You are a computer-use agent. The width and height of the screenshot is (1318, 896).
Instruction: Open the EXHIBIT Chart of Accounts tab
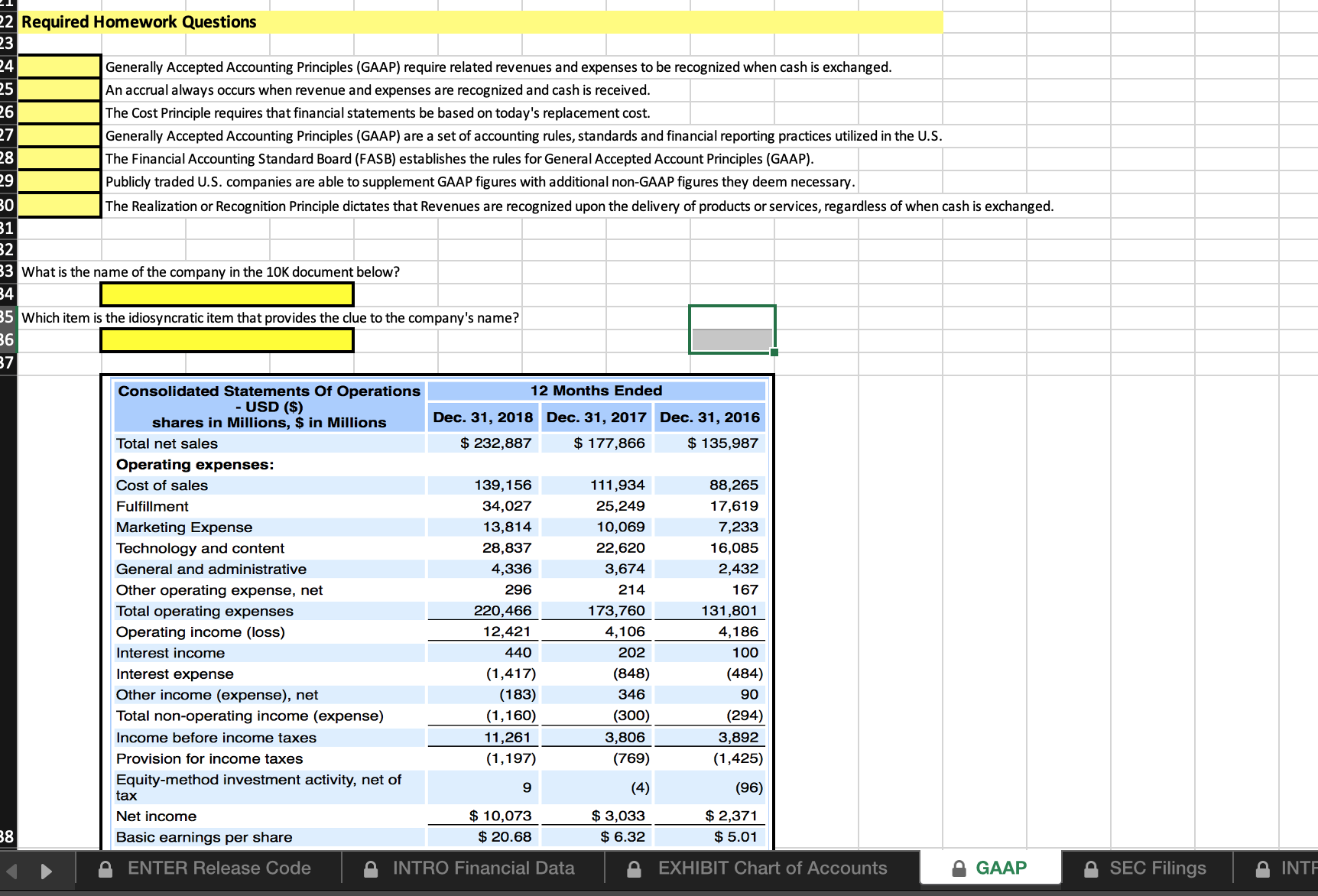click(x=761, y=868)
